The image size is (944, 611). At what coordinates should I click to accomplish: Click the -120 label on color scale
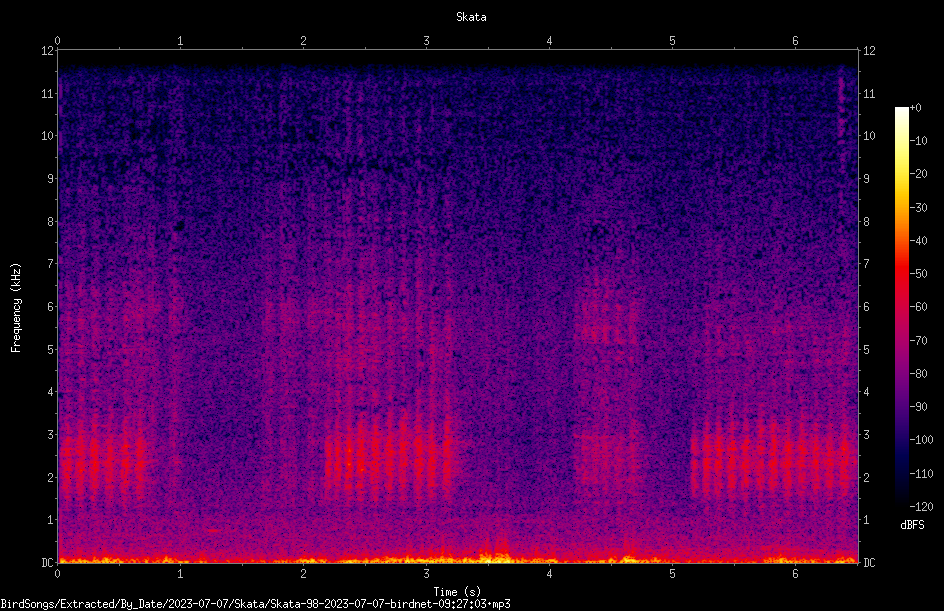[921, 506]
